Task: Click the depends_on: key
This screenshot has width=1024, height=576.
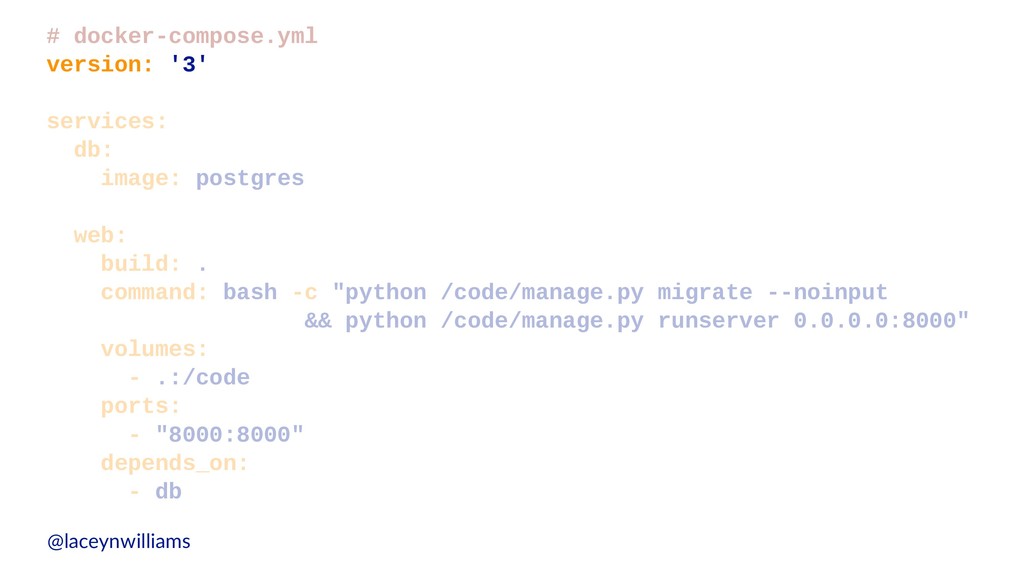Action: [x=174, y=464]
